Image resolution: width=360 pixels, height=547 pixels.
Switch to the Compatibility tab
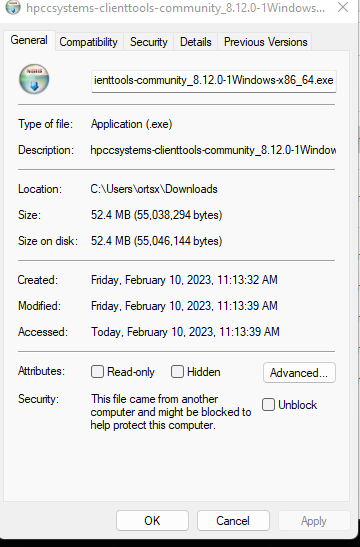click(x=89, y=42)
